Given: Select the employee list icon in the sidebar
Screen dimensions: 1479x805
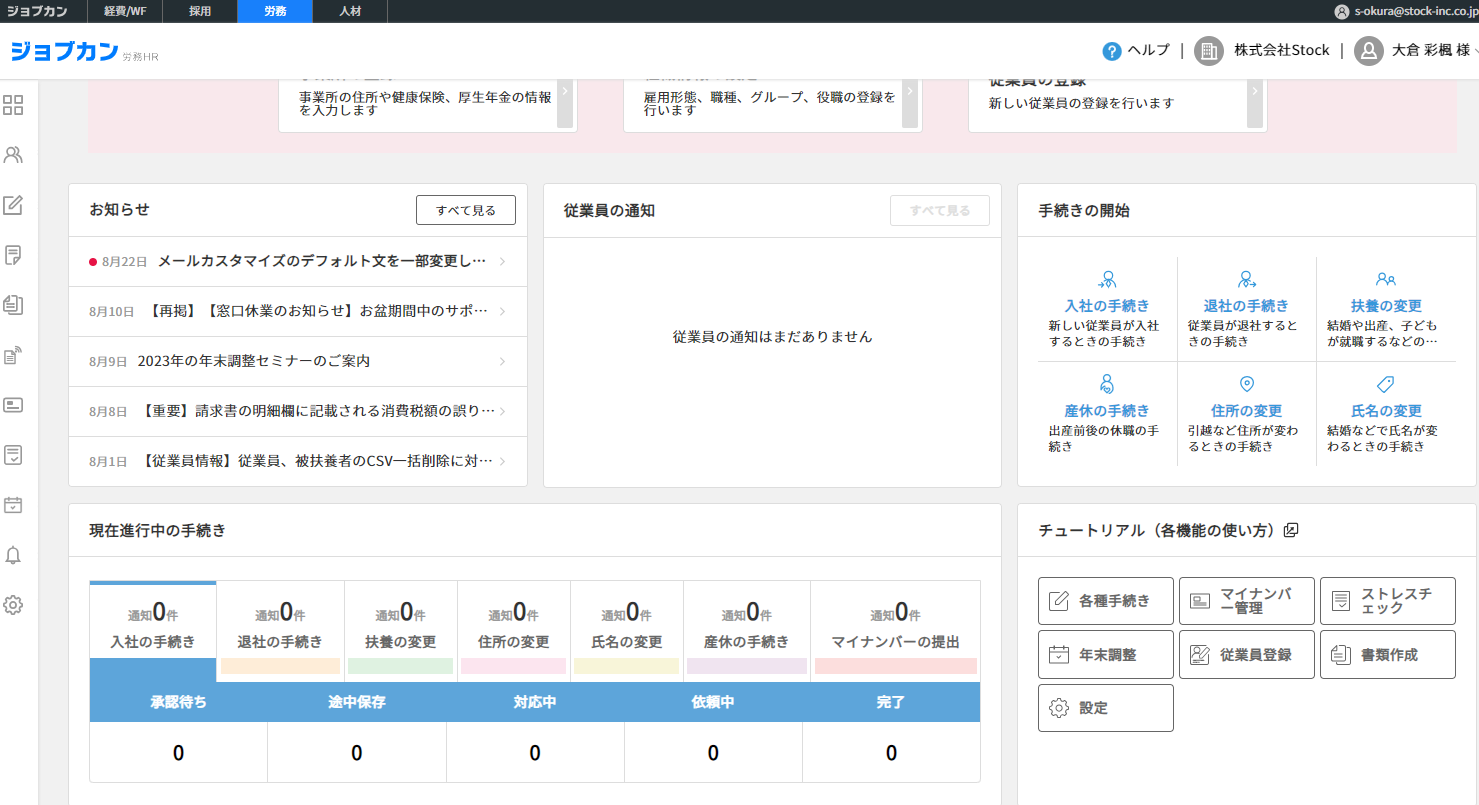Looking at the screenshot, I should pos(13,155).
